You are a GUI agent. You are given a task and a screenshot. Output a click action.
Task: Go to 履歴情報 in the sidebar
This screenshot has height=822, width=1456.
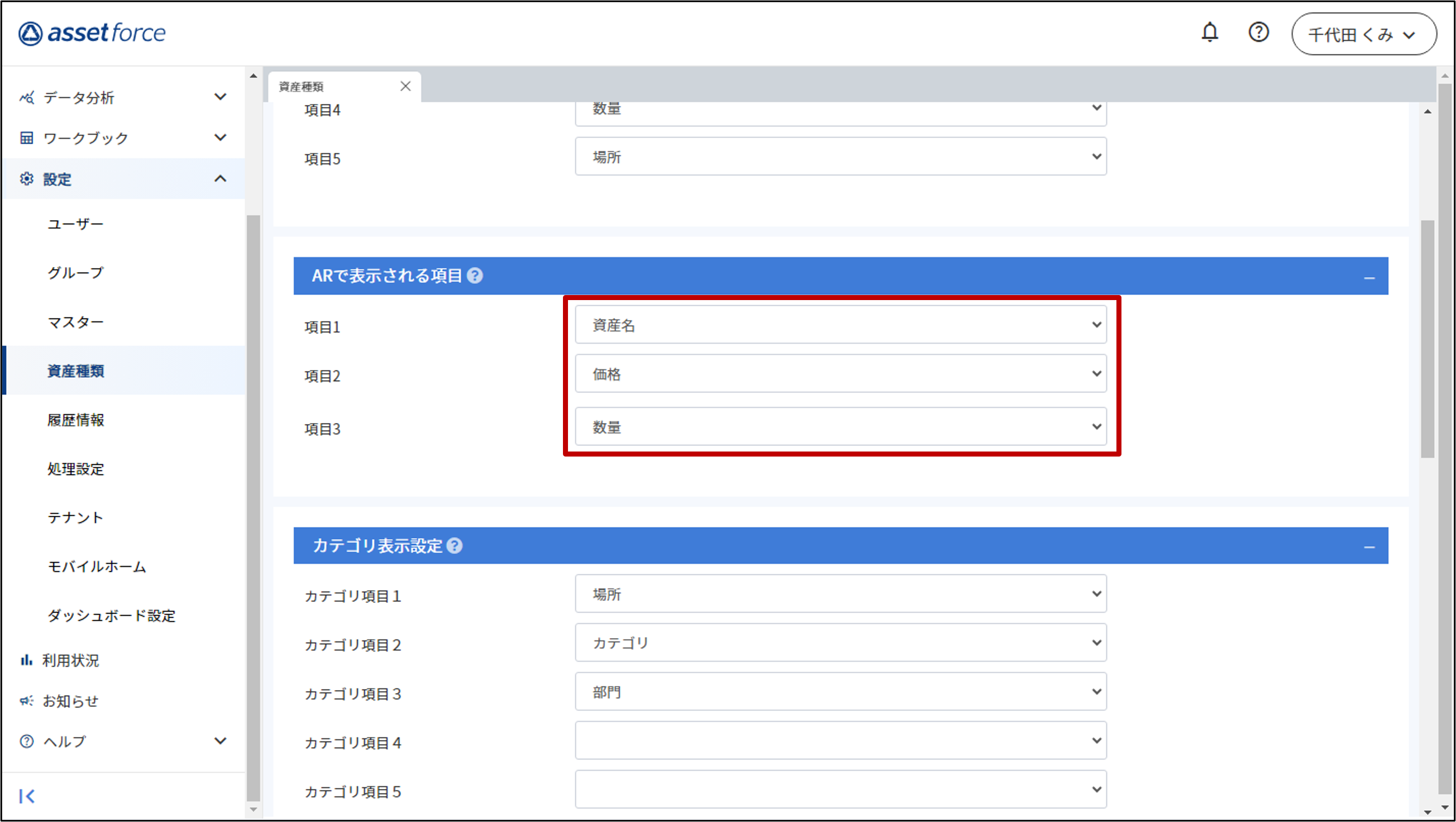pos(76,420)
